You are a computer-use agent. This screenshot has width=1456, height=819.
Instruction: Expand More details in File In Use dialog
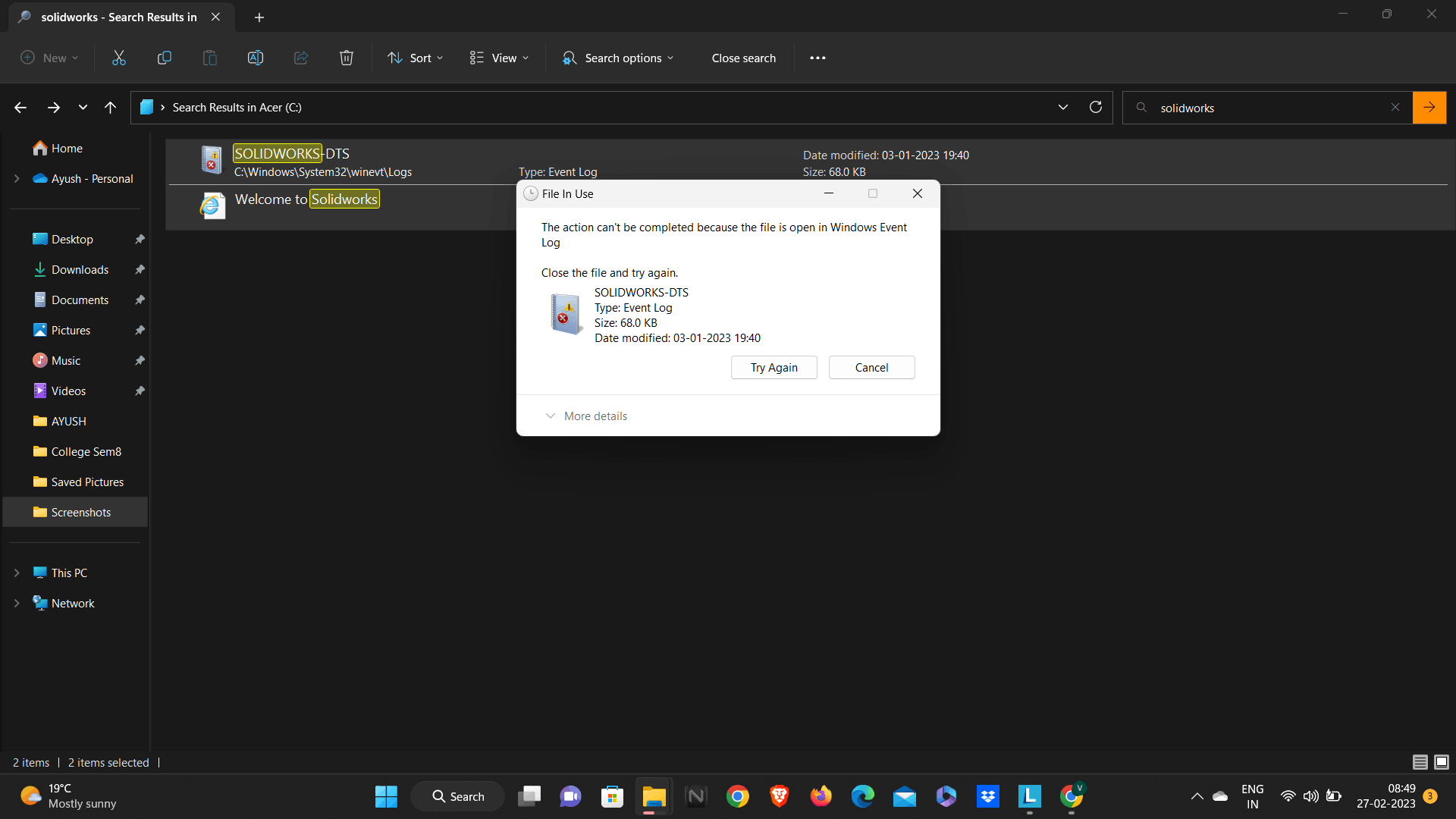pyautogui.click(x=585, y=416)
